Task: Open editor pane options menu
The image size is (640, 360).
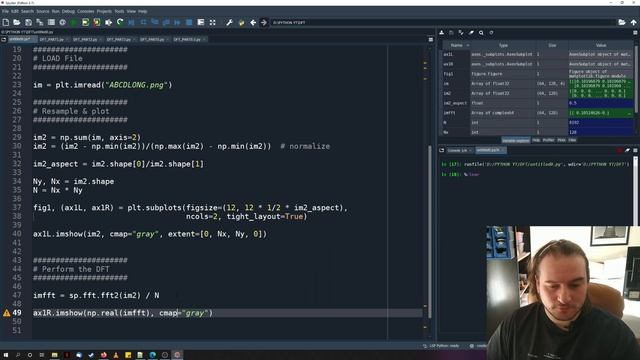Action: coord(431,40)
